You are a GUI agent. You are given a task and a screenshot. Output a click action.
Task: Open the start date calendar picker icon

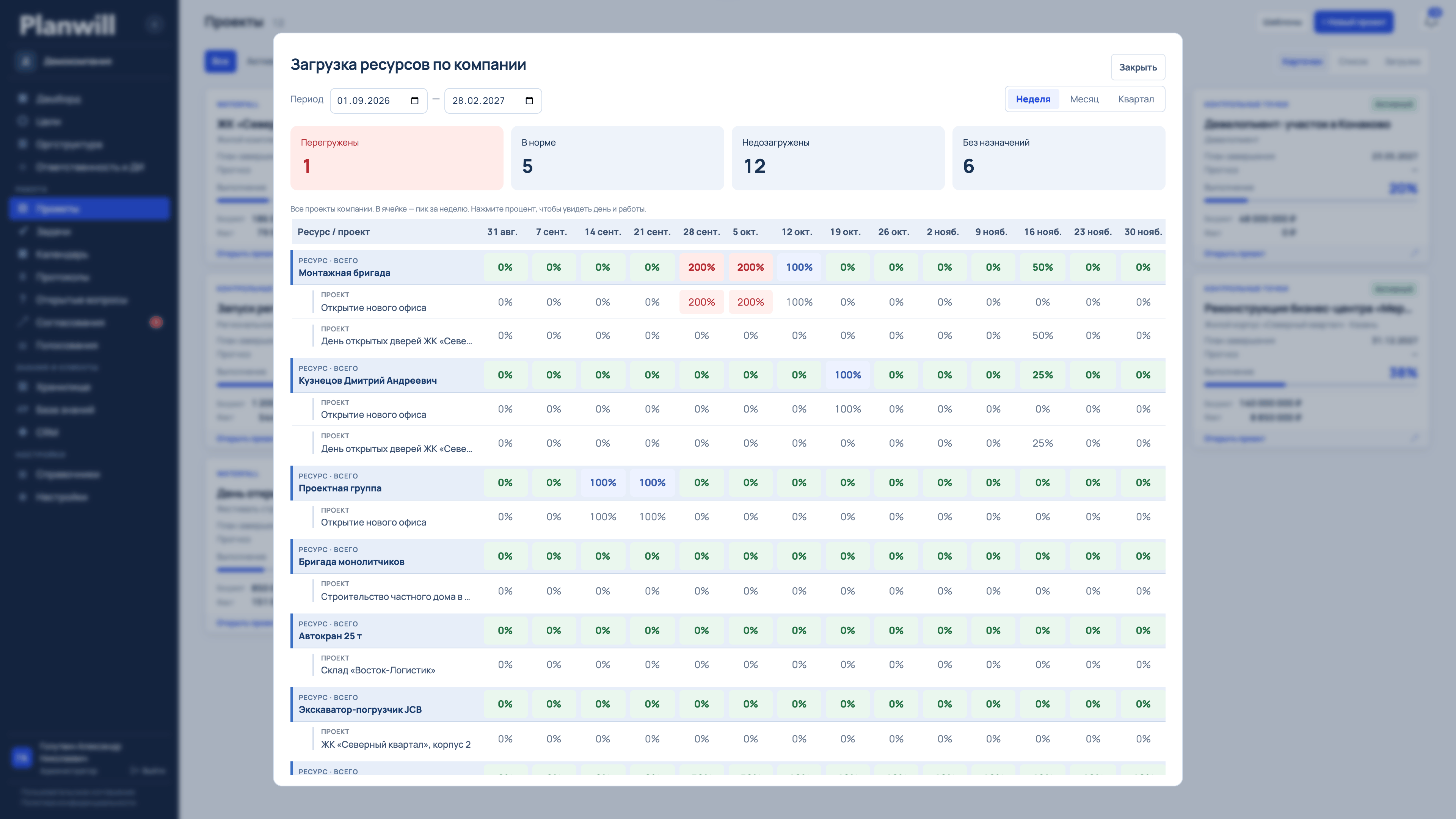coord(414,100)
